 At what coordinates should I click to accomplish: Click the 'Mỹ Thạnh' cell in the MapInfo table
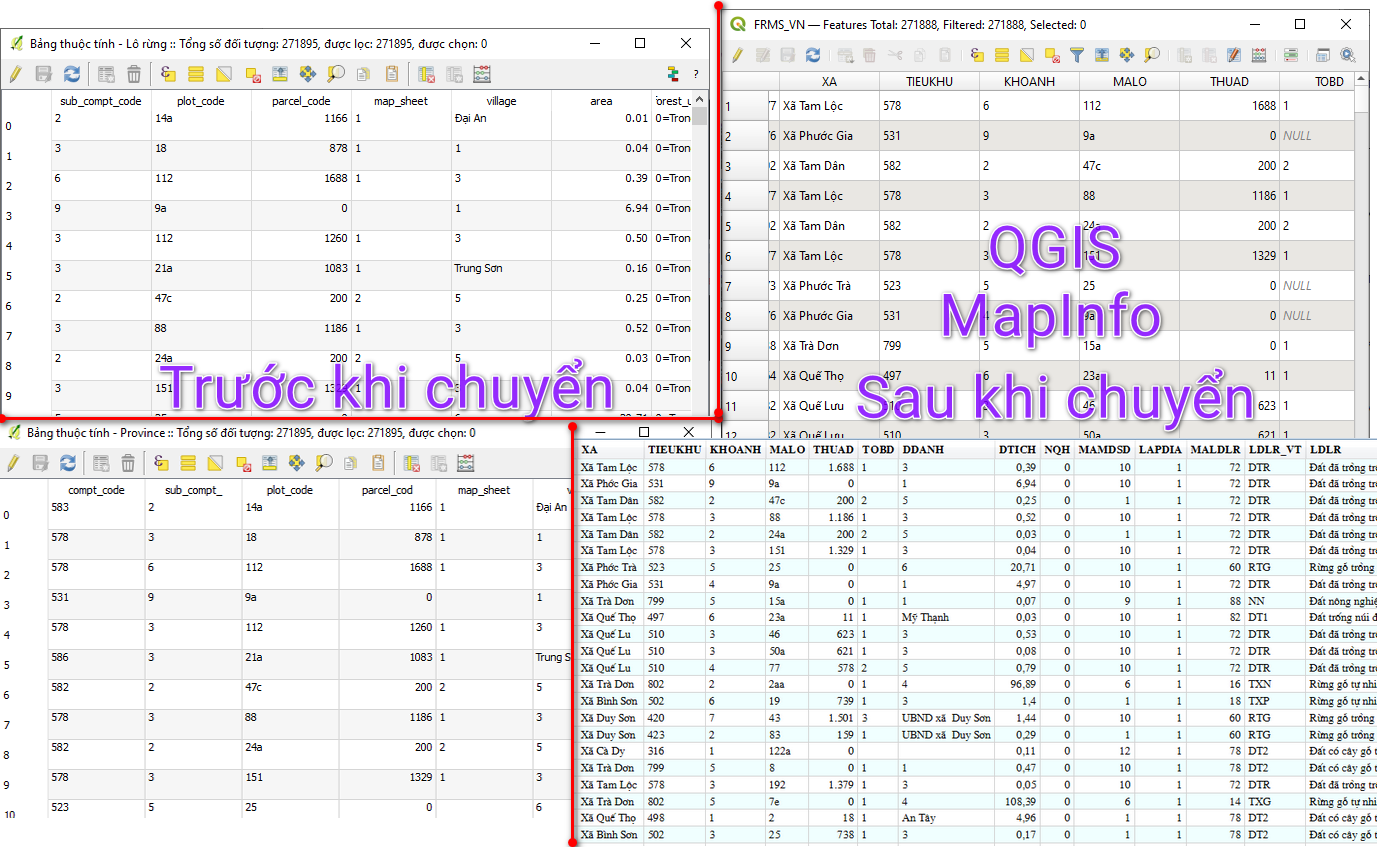pos(946,617)
